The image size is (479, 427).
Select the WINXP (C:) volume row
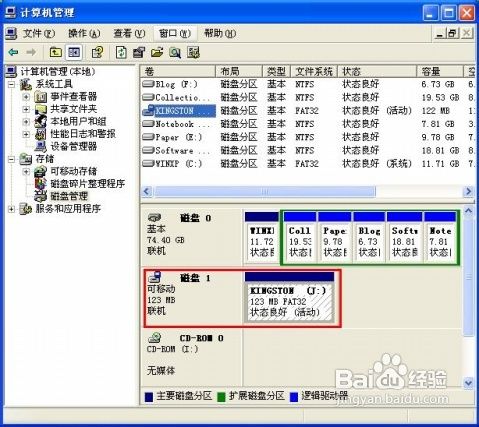[307, 164]
